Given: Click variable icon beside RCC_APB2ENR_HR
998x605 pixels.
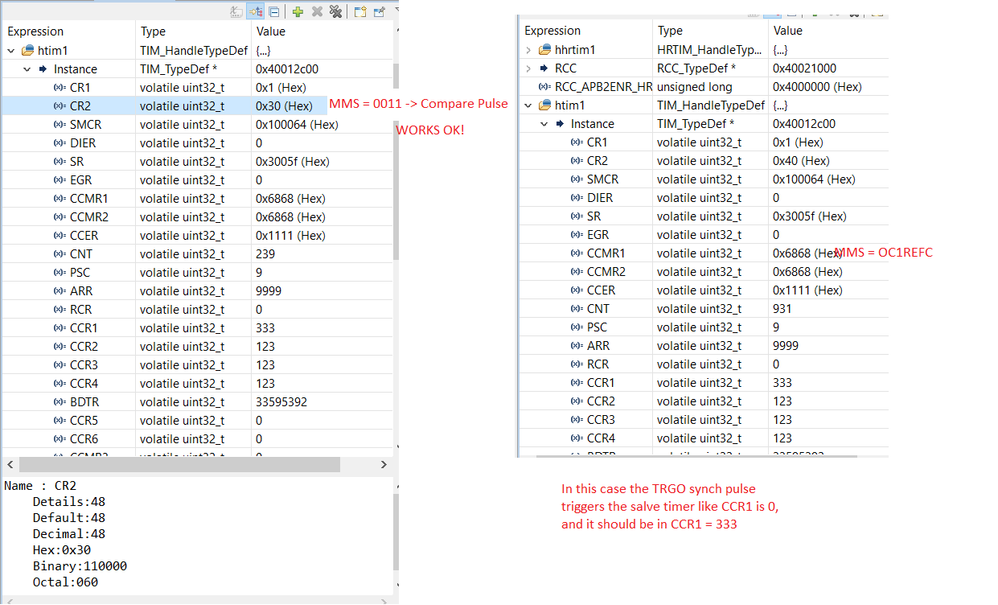Looking at the screenshot, I should click(x=545, y=87).
